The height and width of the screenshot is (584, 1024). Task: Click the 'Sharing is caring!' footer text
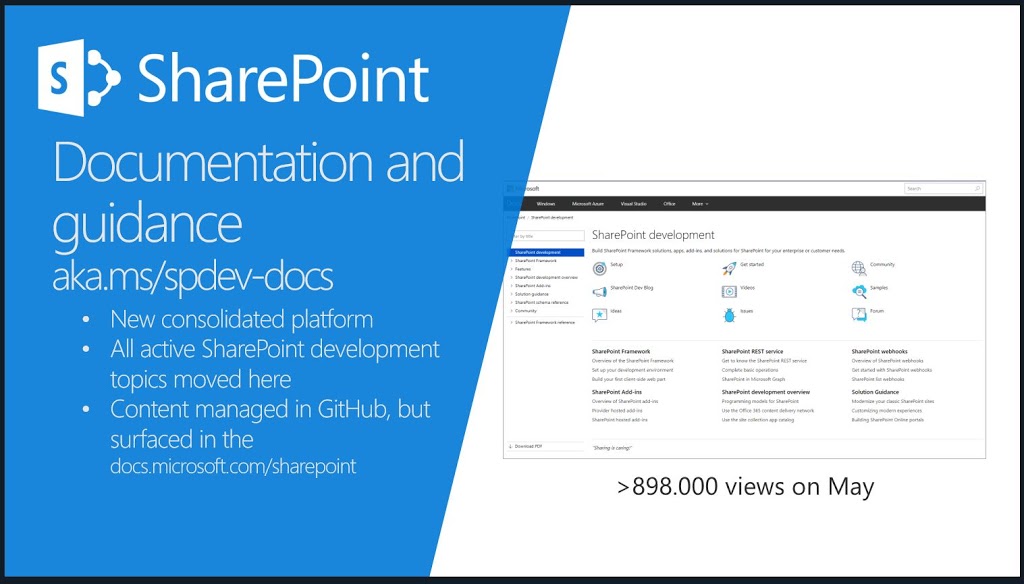pos(612,448)
